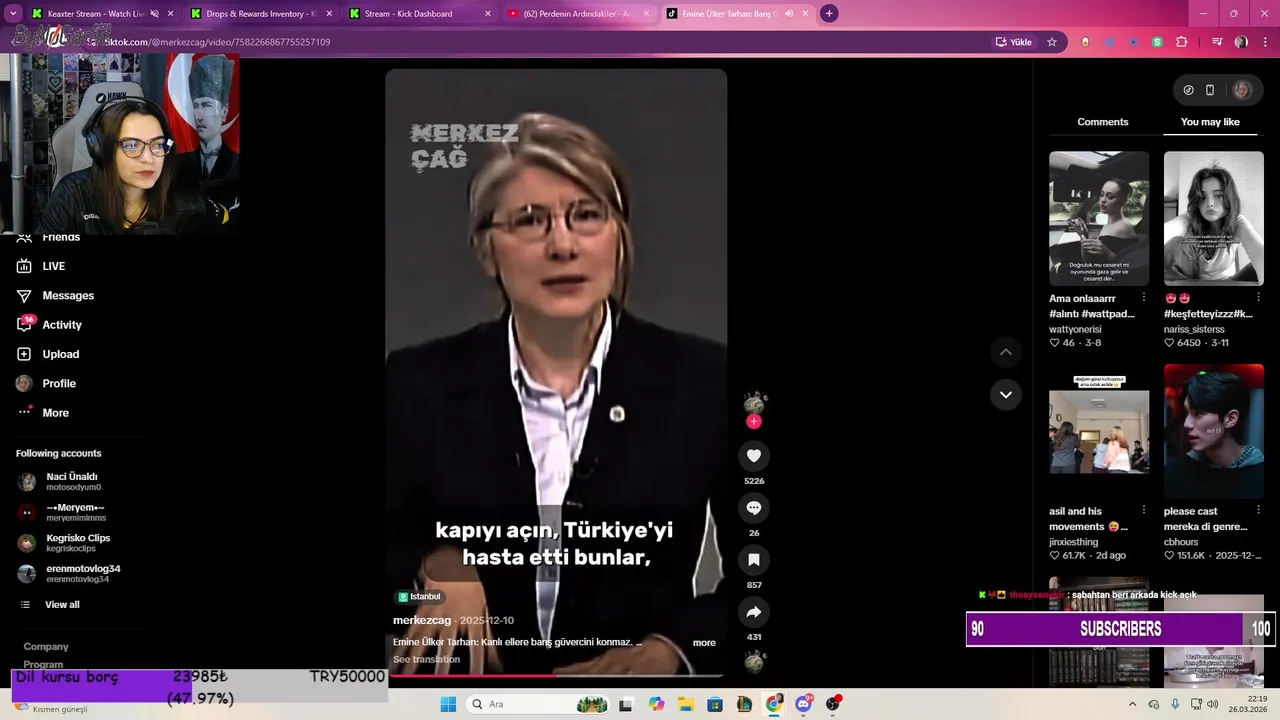Like the video with the heart icon
The width and height of the screenshot is (1280, 720).
coord(754,456)
